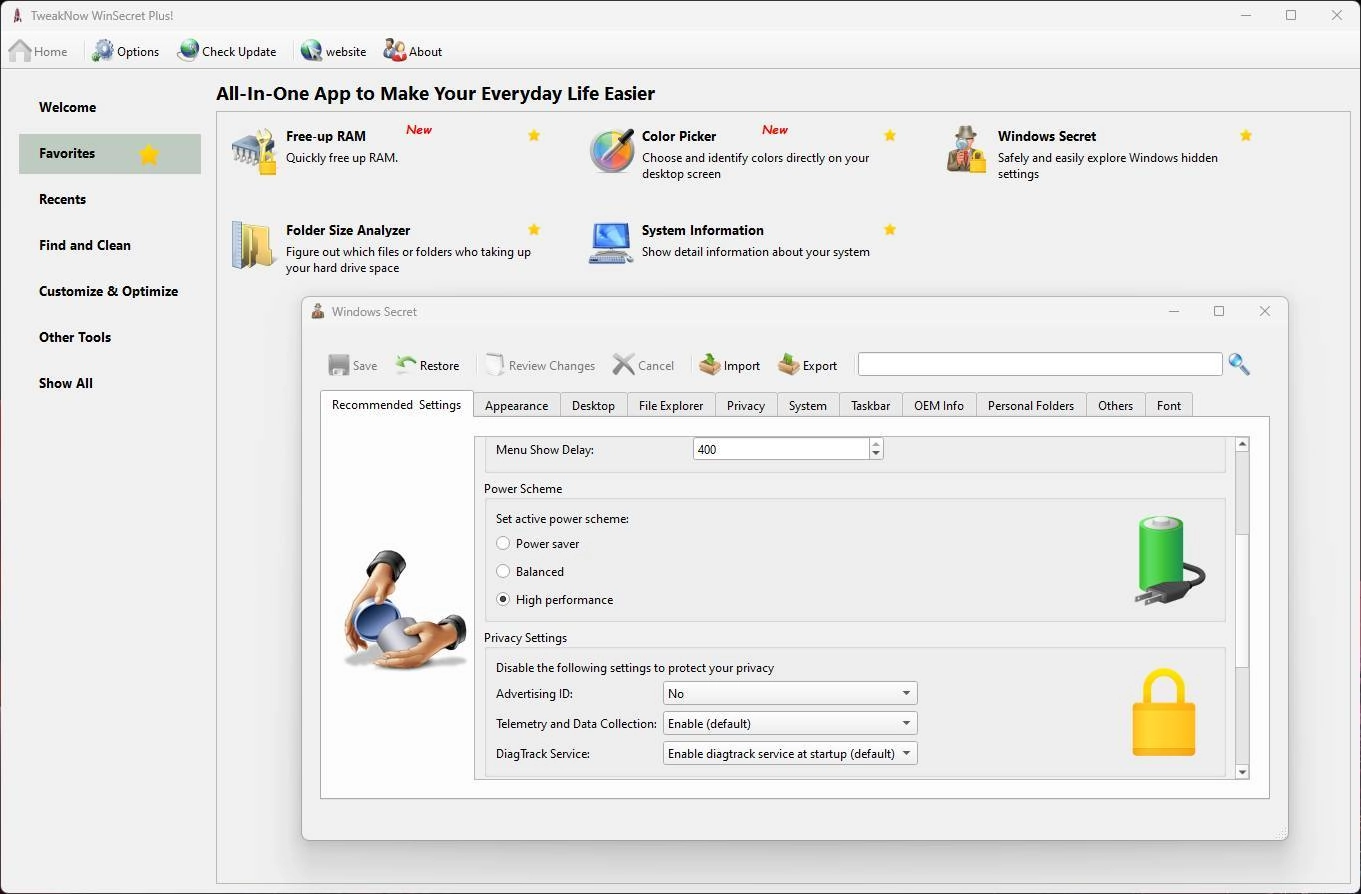The image size is (1361, 894).
Task: Open System Information computer icon
Action: [610, 244]
